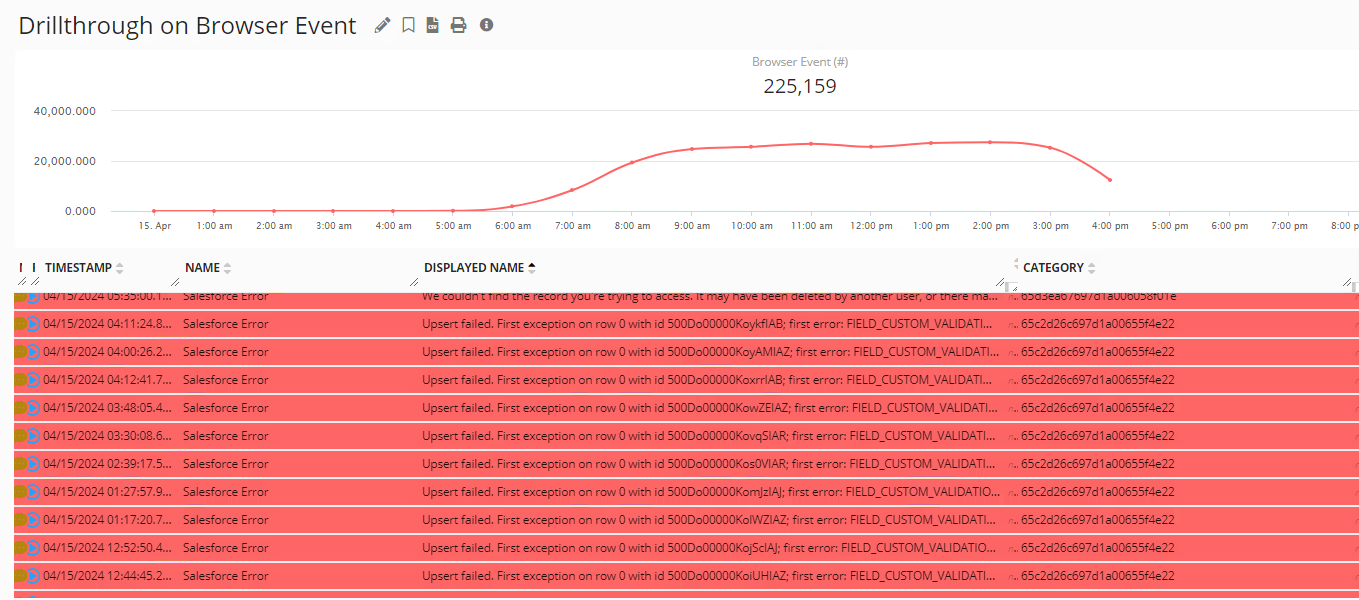Open the 03:48:05 Salesforce Error row
Viewport: 1359px width, 600px height.
[x=225, y=408]
